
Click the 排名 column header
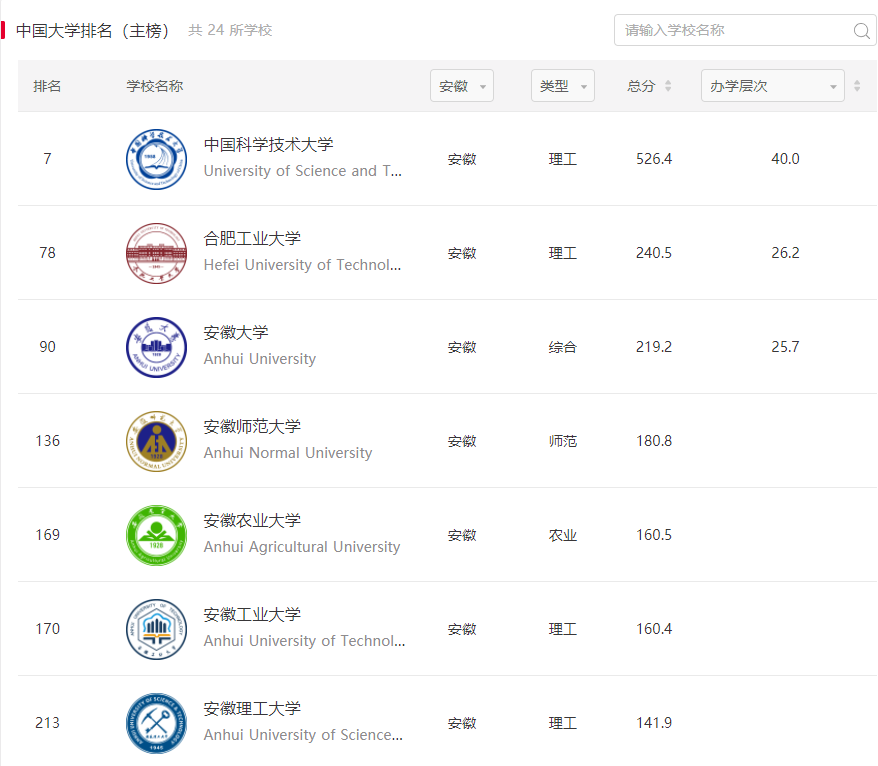click(47, 86)
